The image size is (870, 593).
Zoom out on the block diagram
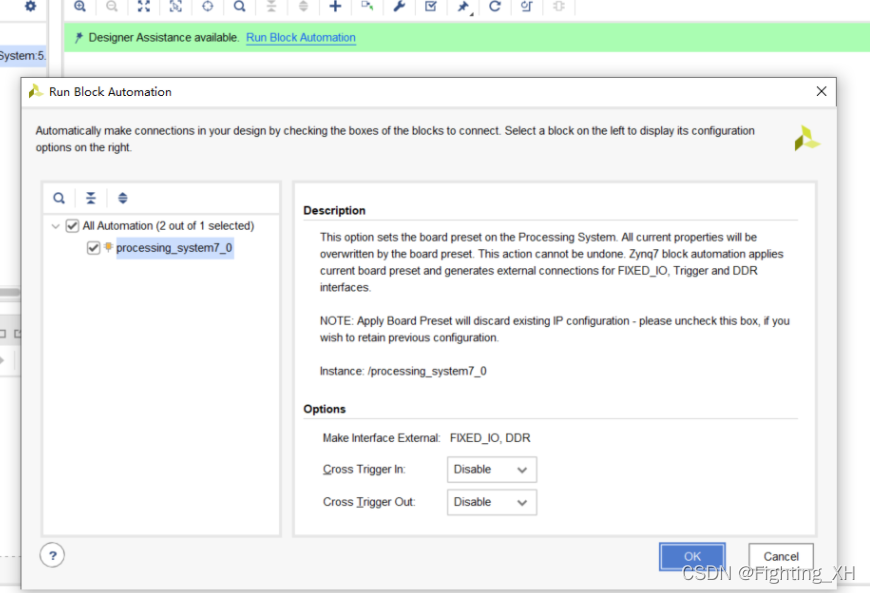(112, 6)
